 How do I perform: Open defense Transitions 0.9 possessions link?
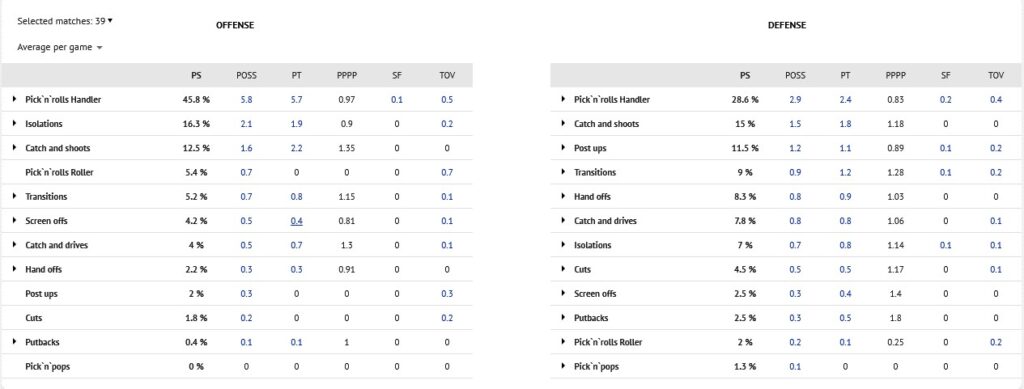[795, 172]
